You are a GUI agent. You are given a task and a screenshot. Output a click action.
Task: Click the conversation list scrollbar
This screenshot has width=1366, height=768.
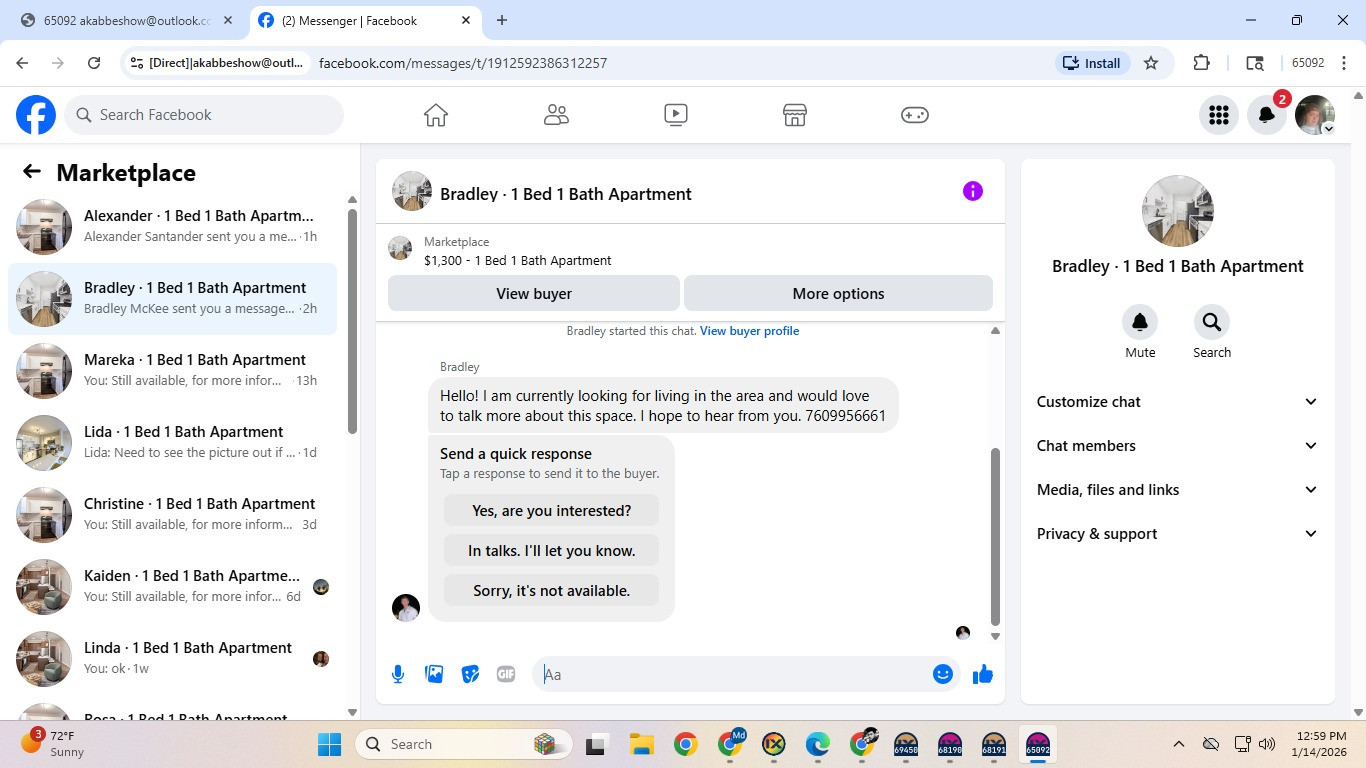(x=352, y=320)
